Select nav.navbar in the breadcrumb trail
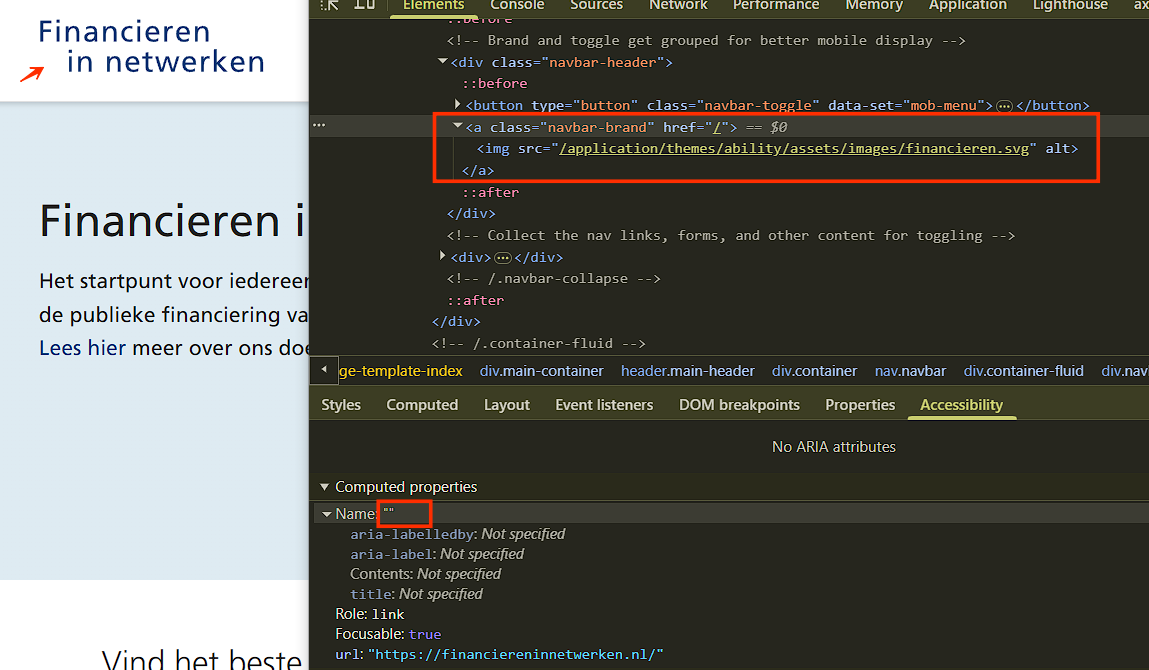Screen dimensions: 1149x670 [910, 371]
